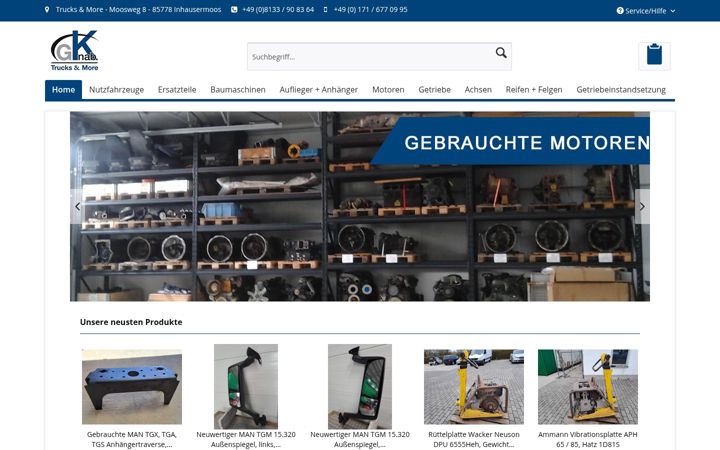
Task: Go to previous banner slide
Action: coord(77,207)
